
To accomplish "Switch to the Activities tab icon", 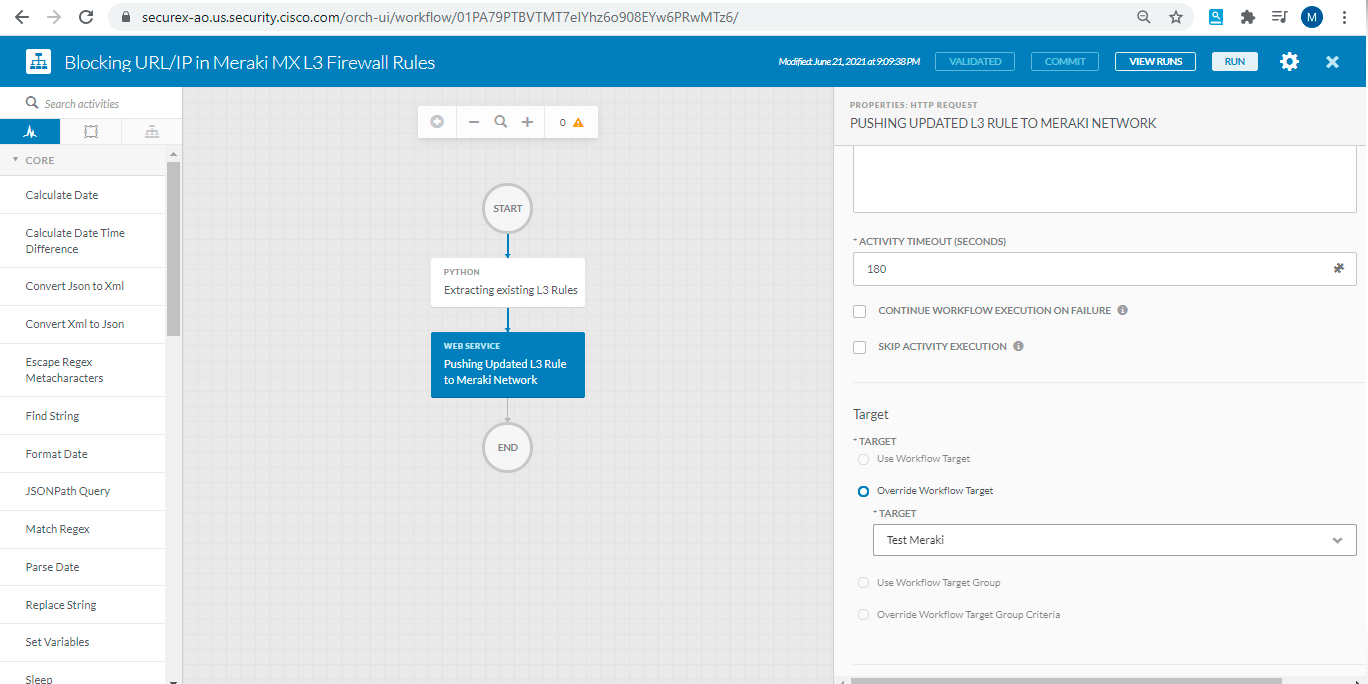I will point(30,132).
